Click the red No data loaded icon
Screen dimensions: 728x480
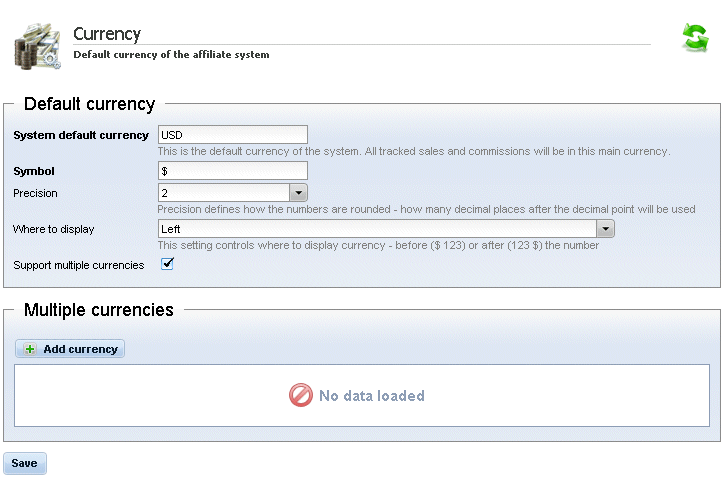click(x=301, y=395)
